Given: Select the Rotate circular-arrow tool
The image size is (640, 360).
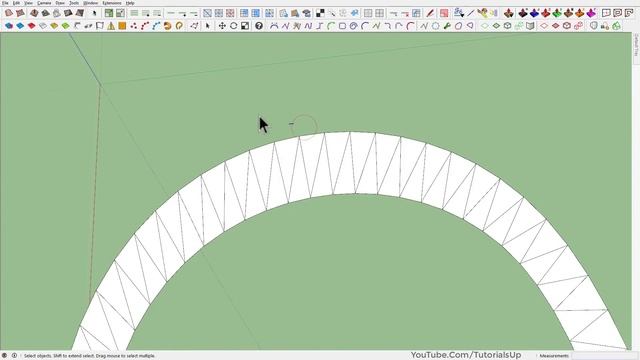Looking at the screenshot, I should [x=233, y=26].
